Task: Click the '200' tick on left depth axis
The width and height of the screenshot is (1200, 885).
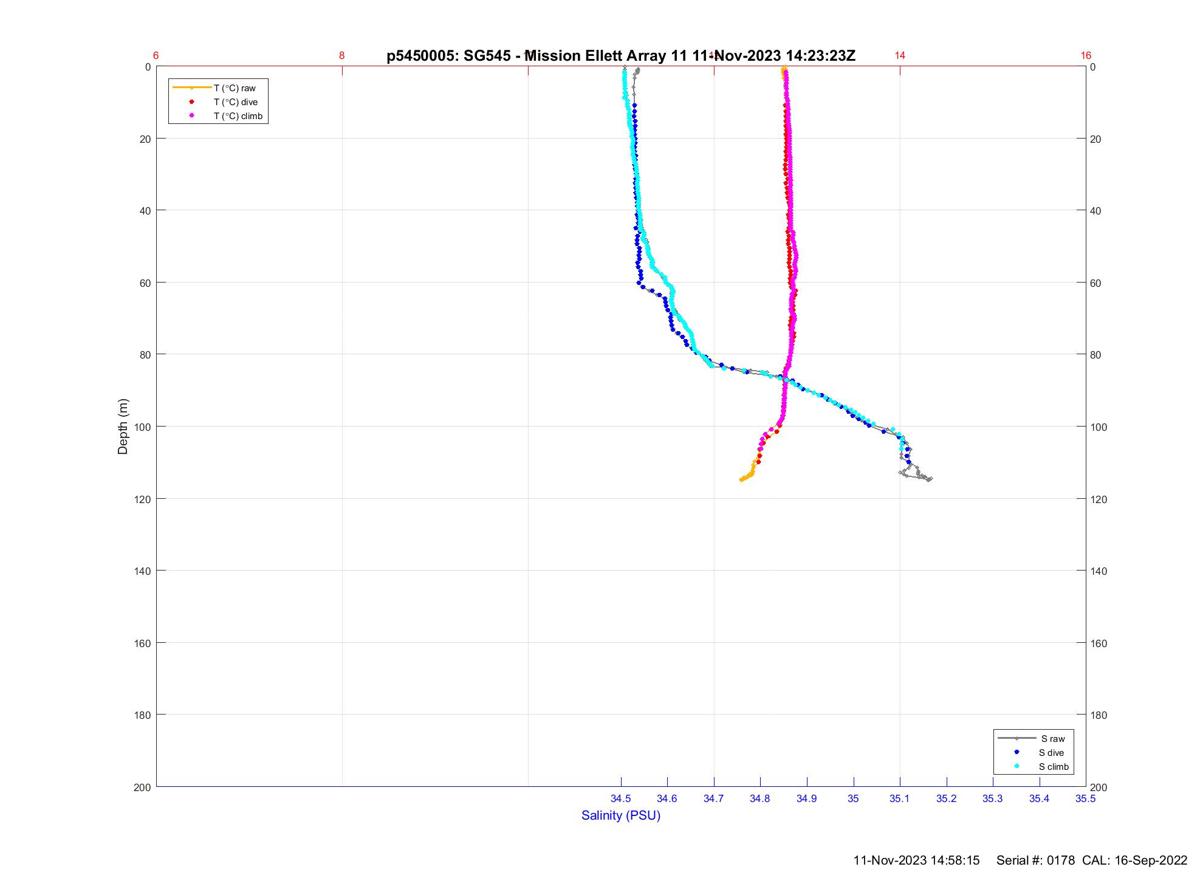Action: coord(142,787)
